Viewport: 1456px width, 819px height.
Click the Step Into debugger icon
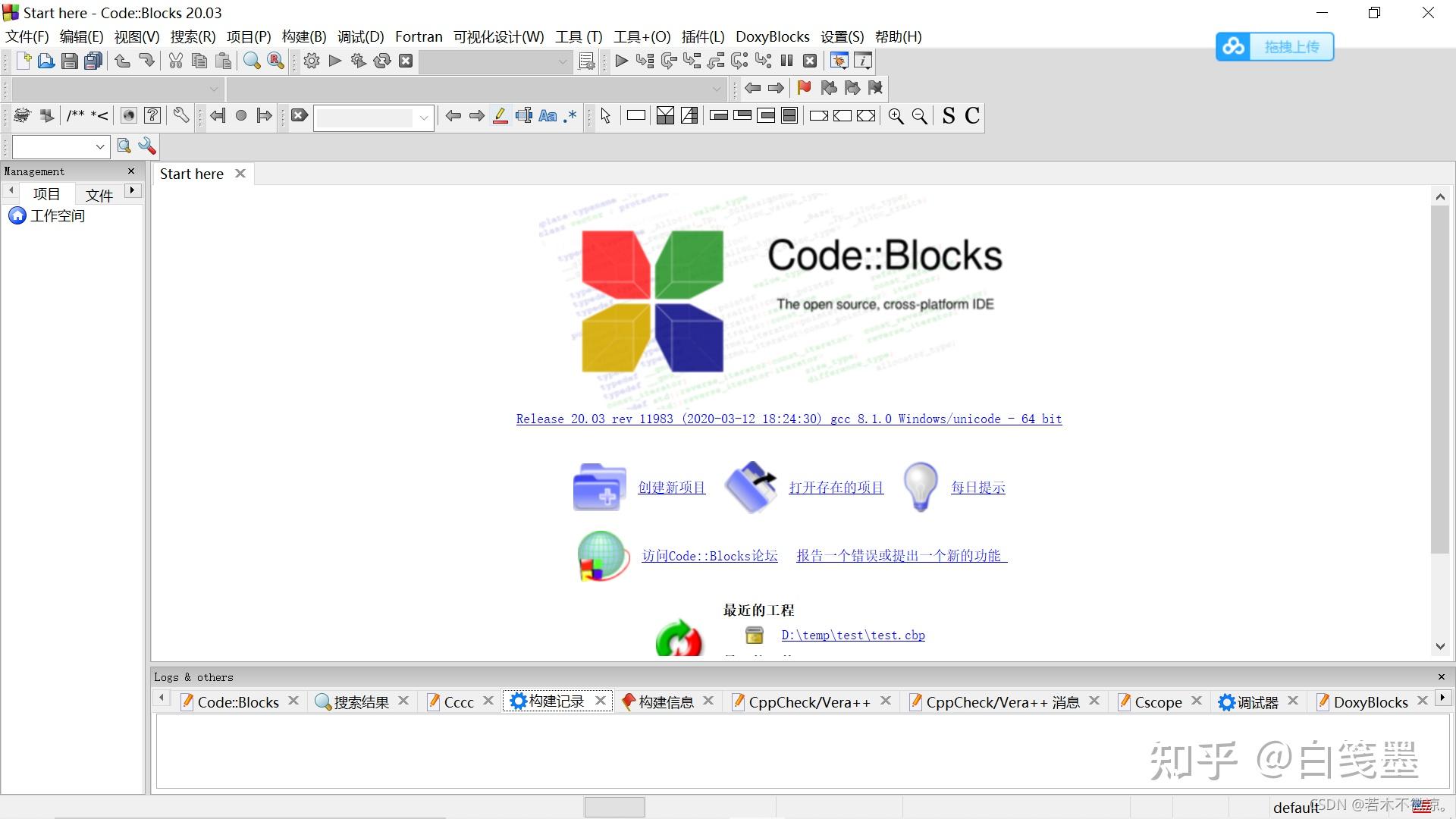pos(691,61)
